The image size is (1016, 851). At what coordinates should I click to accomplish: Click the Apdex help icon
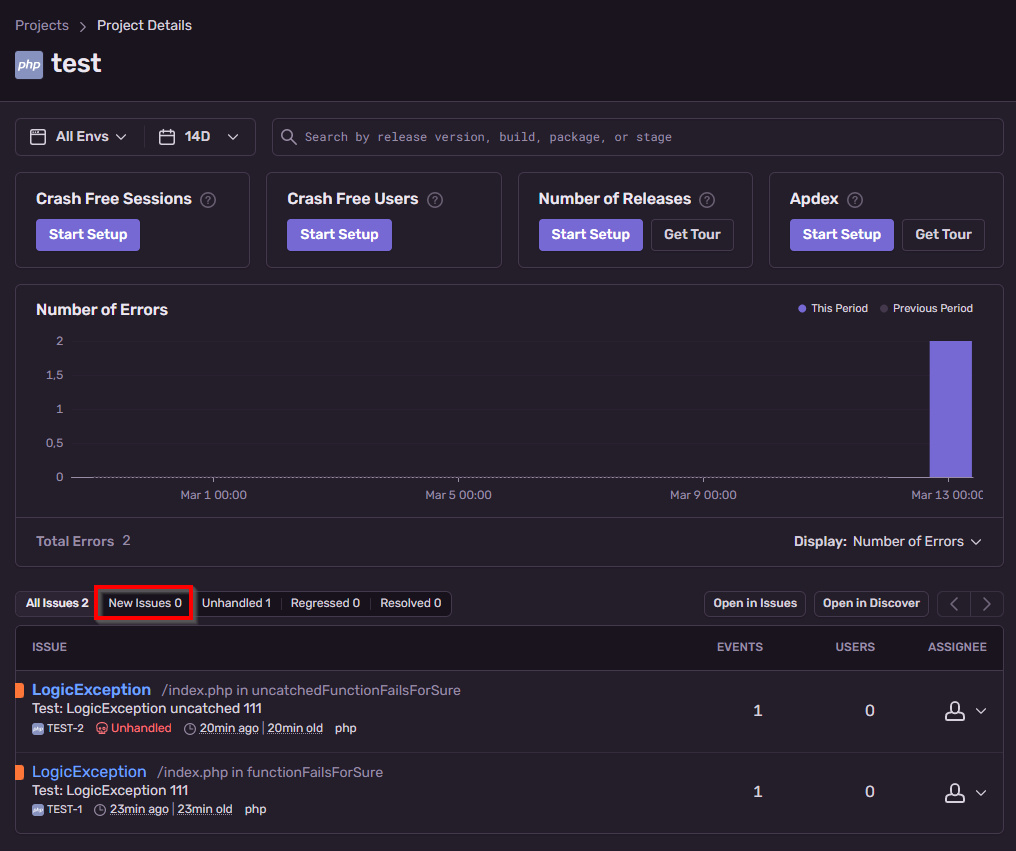click(x=855, y=199)
